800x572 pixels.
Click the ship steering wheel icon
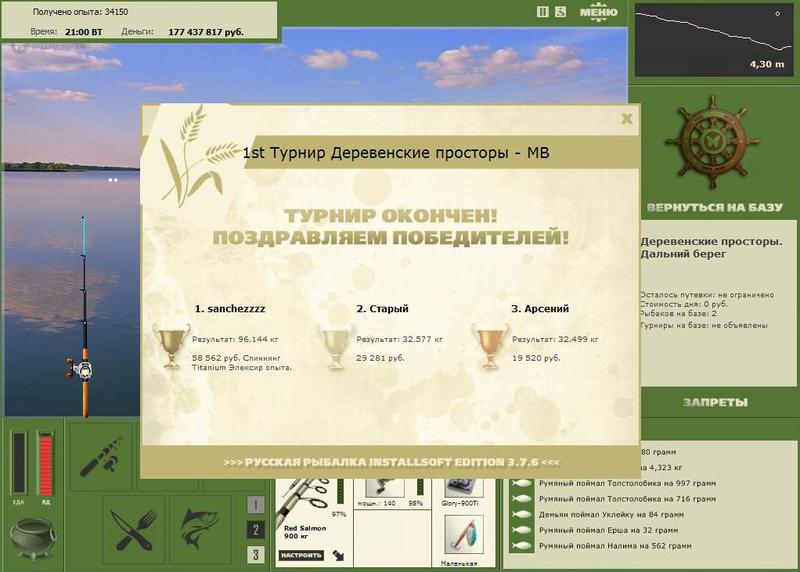point(714,142)
